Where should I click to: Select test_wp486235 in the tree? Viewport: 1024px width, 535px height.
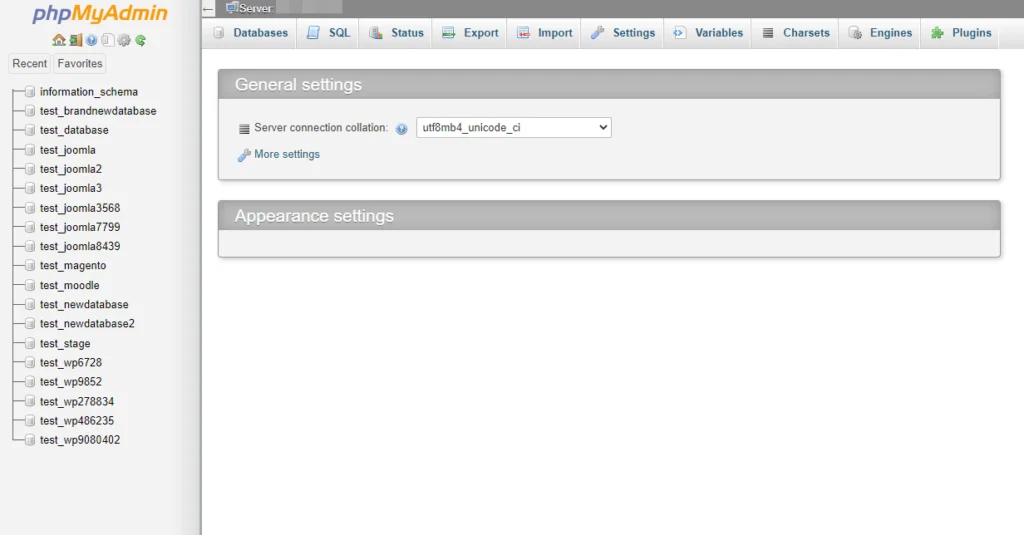click(x=76, y=421)
